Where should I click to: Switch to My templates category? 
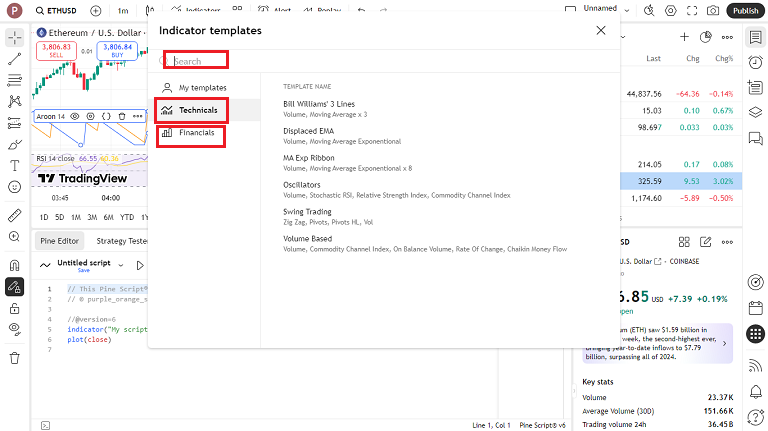[x=202, y=88]
